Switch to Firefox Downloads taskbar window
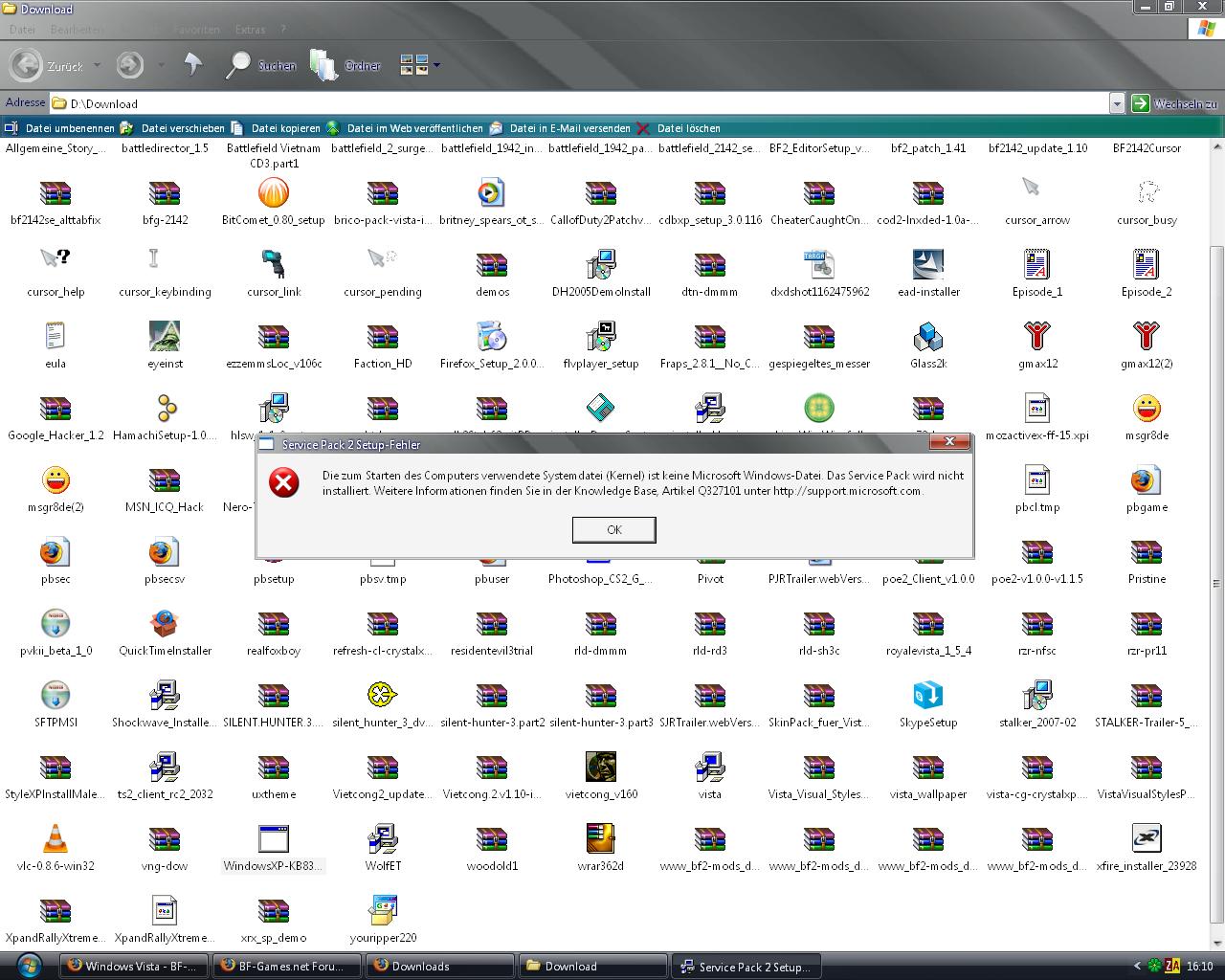 click(439, 966)
